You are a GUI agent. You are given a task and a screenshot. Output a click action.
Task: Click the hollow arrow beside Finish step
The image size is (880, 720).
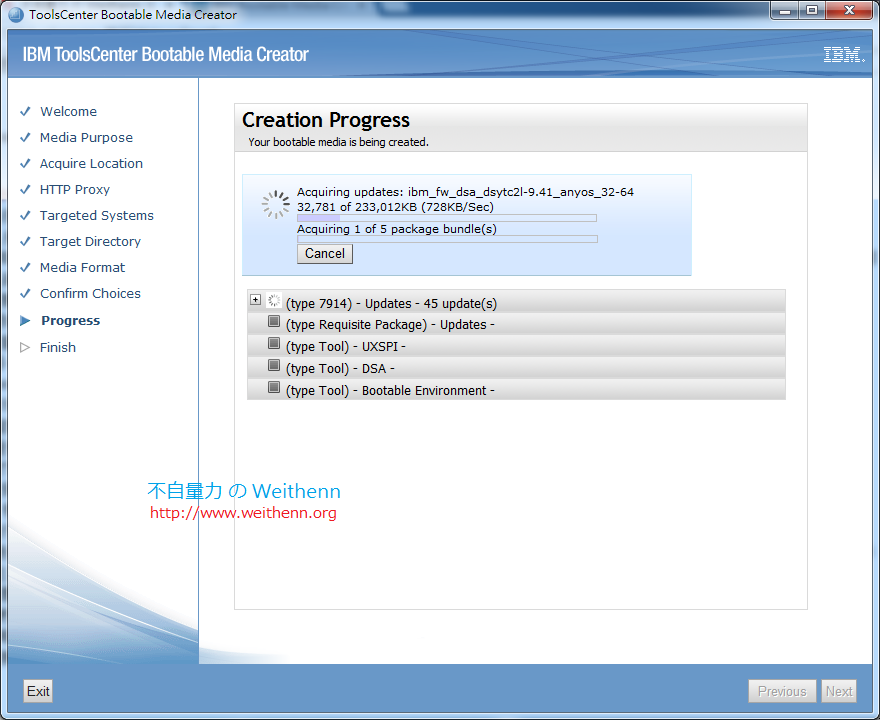25,347
